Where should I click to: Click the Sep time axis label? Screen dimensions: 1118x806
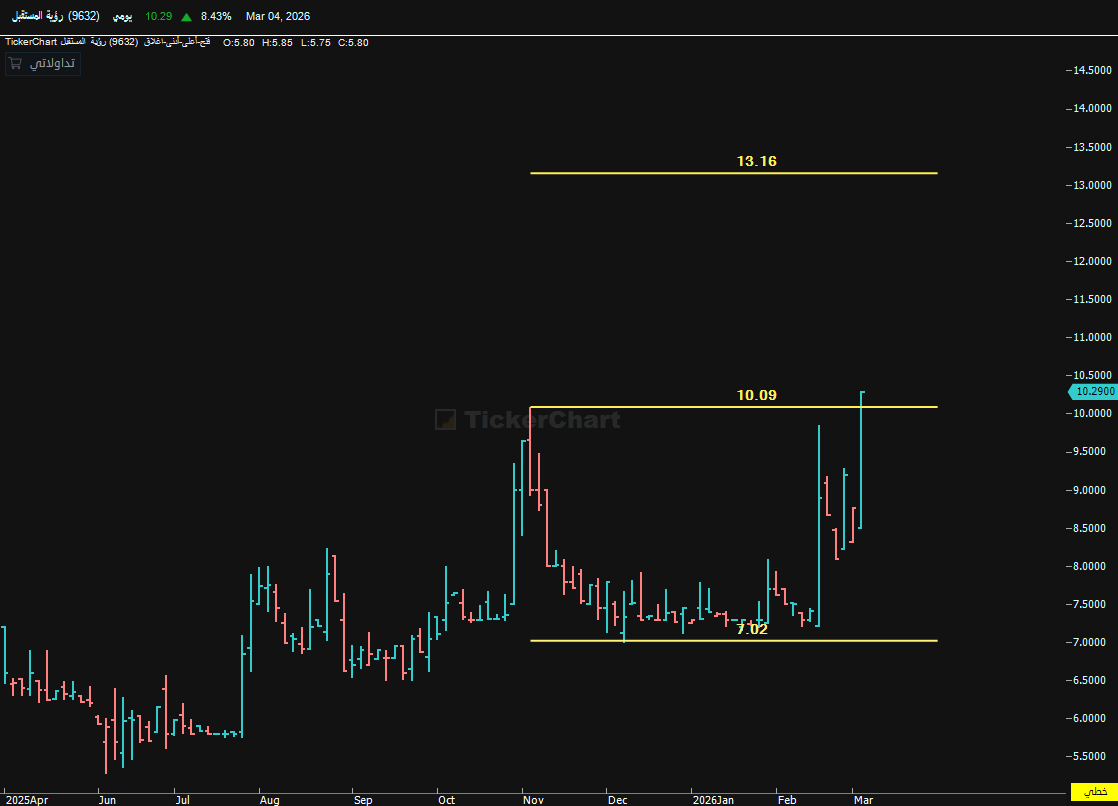[x=363, y=800]
